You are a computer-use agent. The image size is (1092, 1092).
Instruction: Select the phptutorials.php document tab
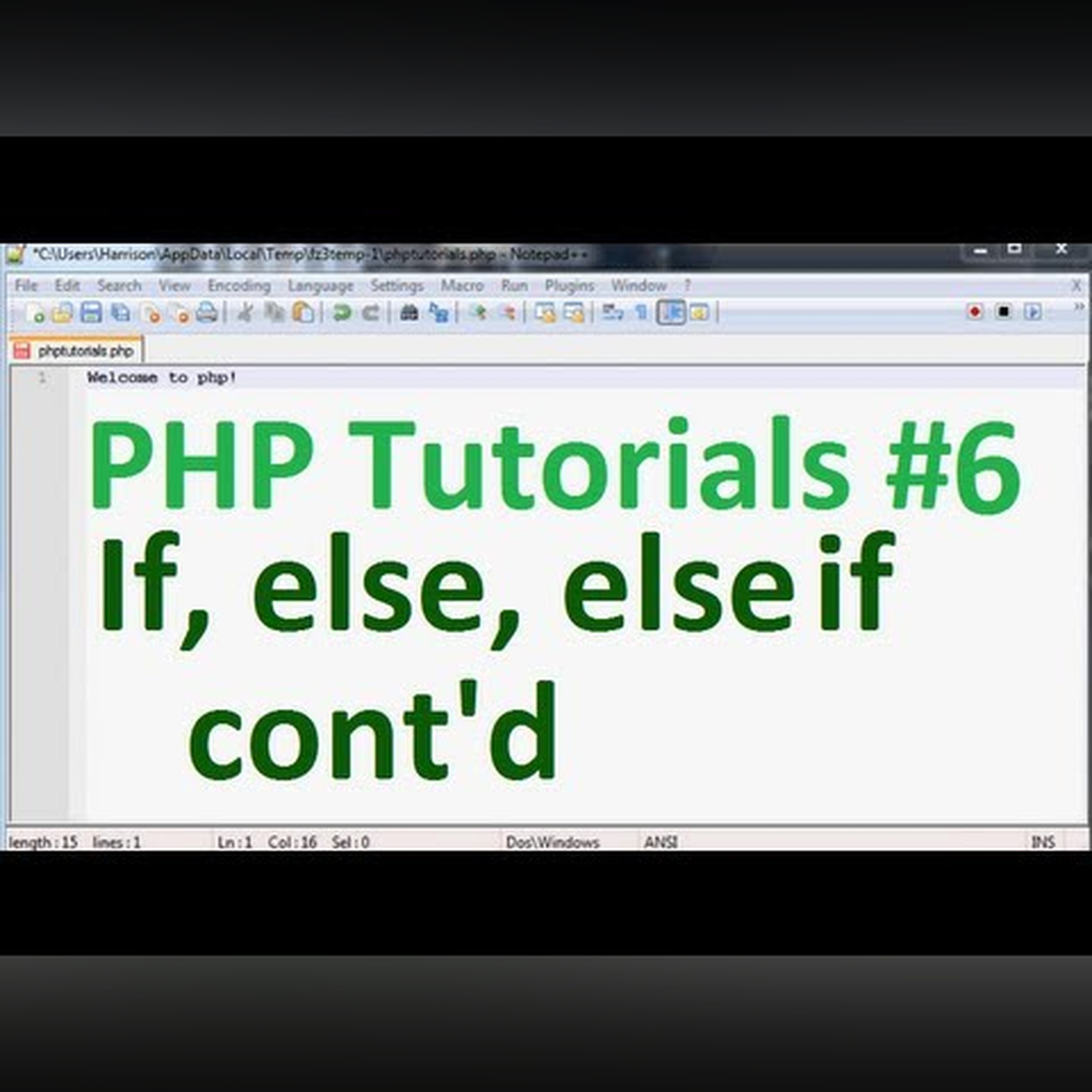pos(76,351)
